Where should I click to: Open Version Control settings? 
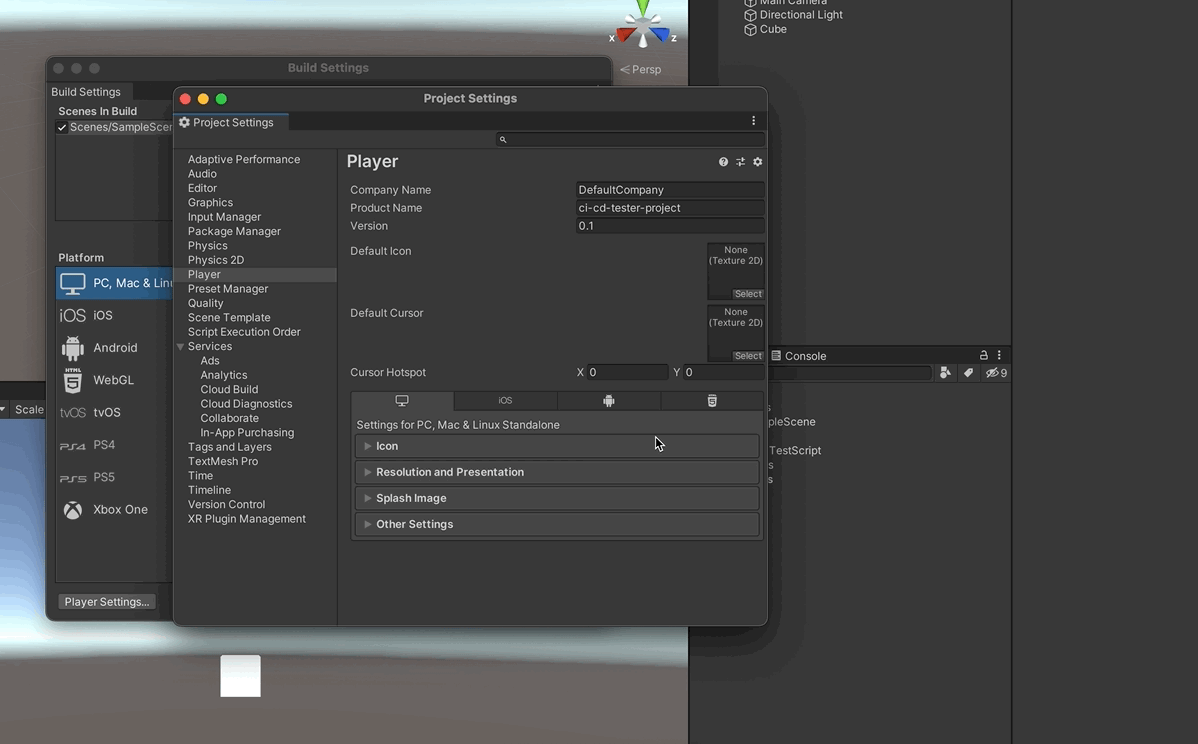pos(226,505)
